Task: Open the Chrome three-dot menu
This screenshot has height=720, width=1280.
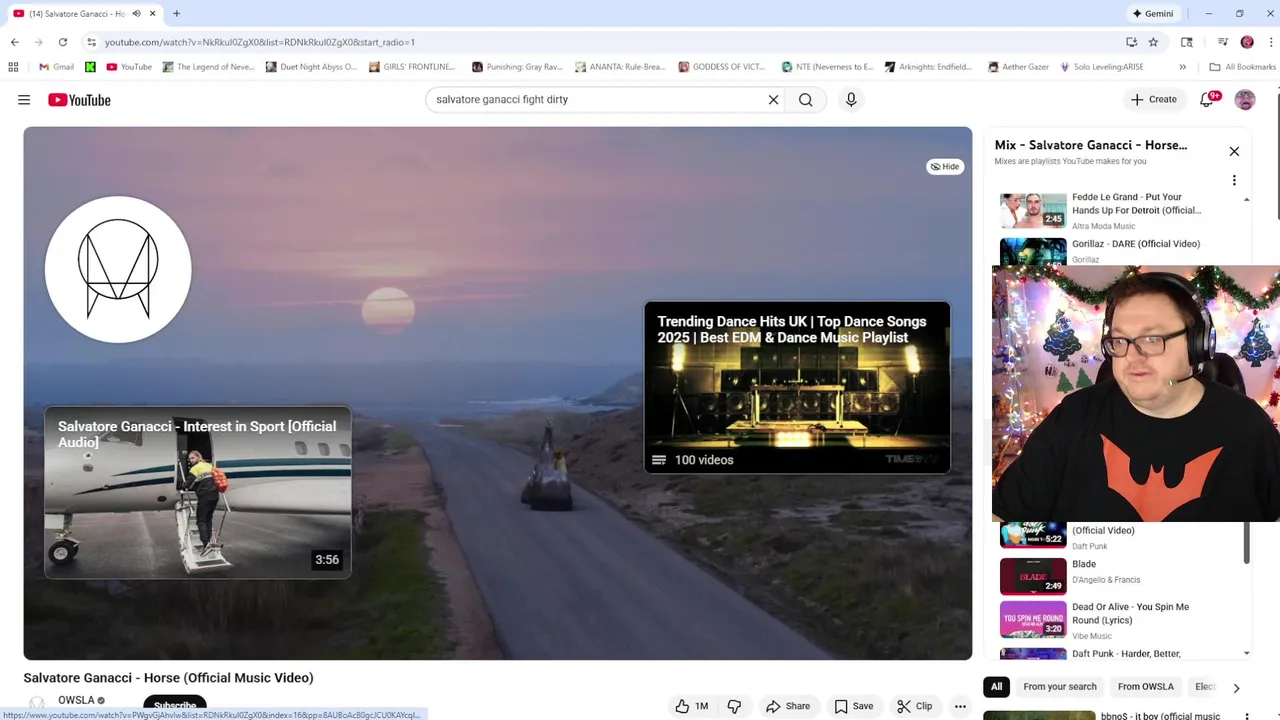Action: (x=1270, y=42)
